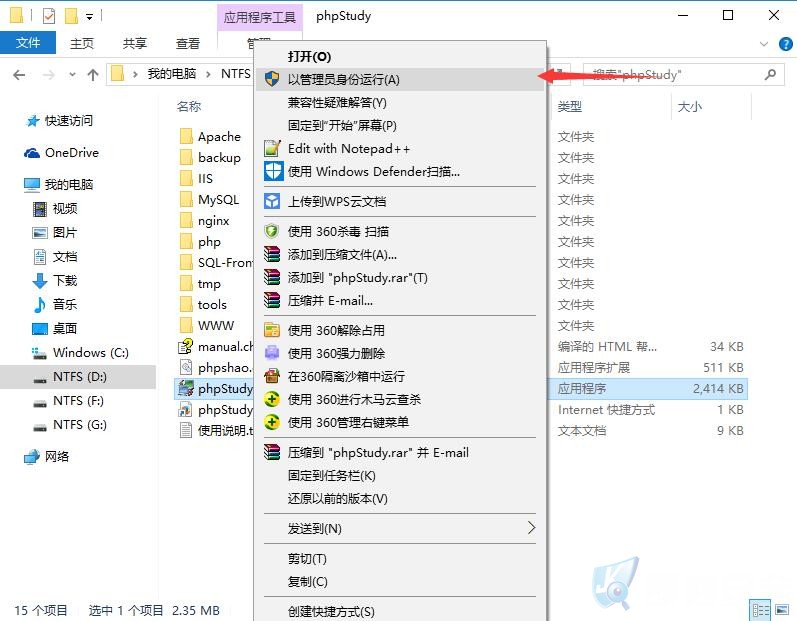
Task: Click WinRAR icon for 压缩到 phpStudy.rar 并 E-mail
Action: point(272,452)
